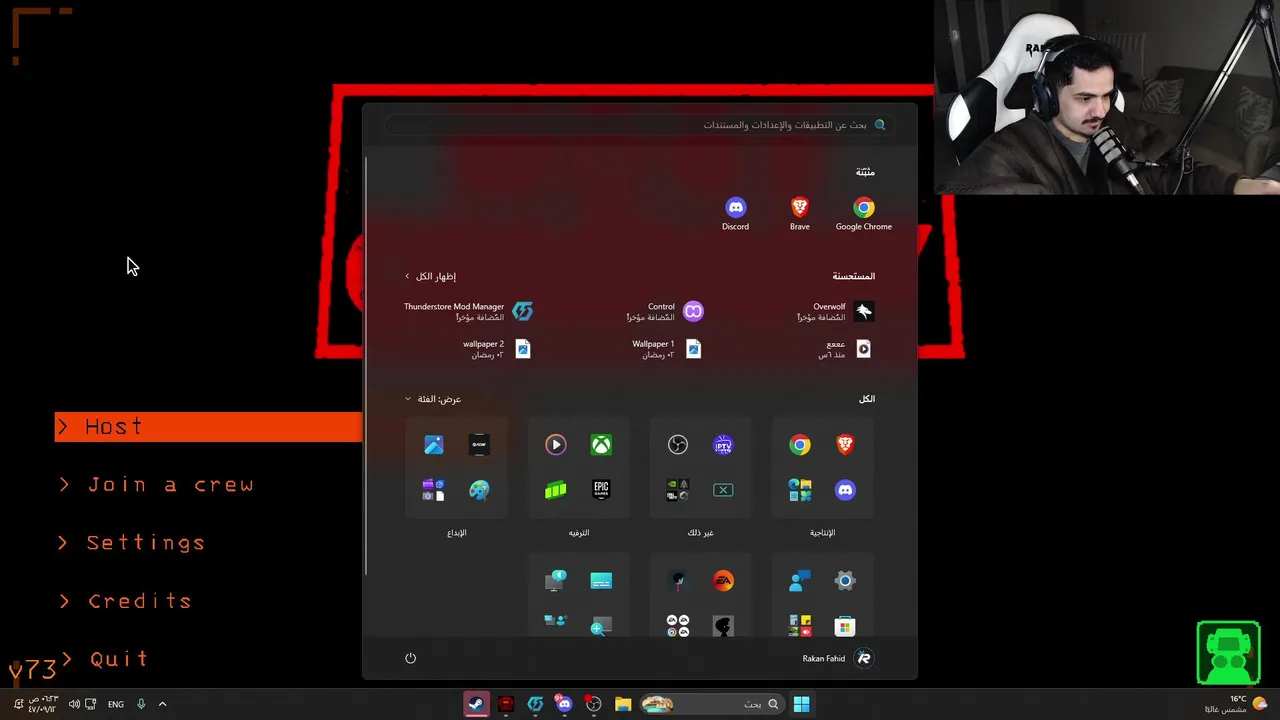Open Paint in الإبداع category
1280x720 pixels.
click(479, 490)
